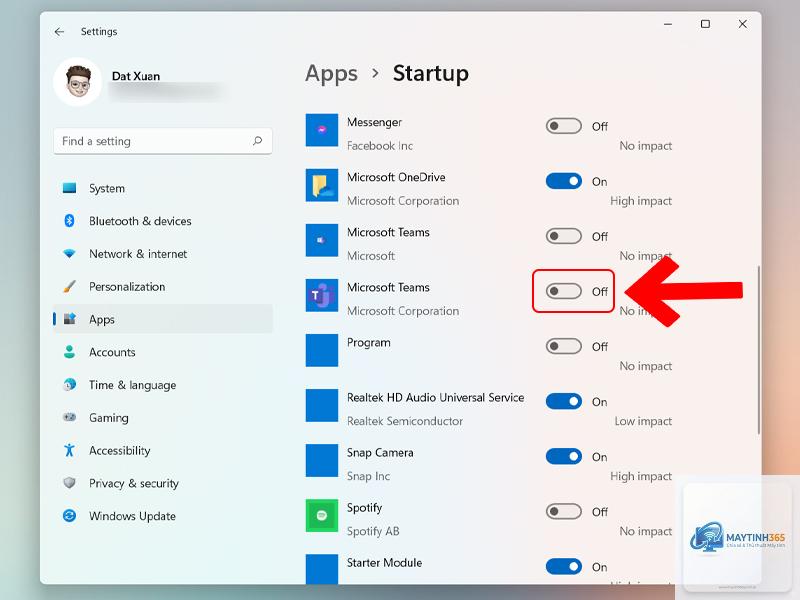The height and width of the screenshot is (600, 800).
Task: Go to Network & internet
Action: [x=163, y=254]
